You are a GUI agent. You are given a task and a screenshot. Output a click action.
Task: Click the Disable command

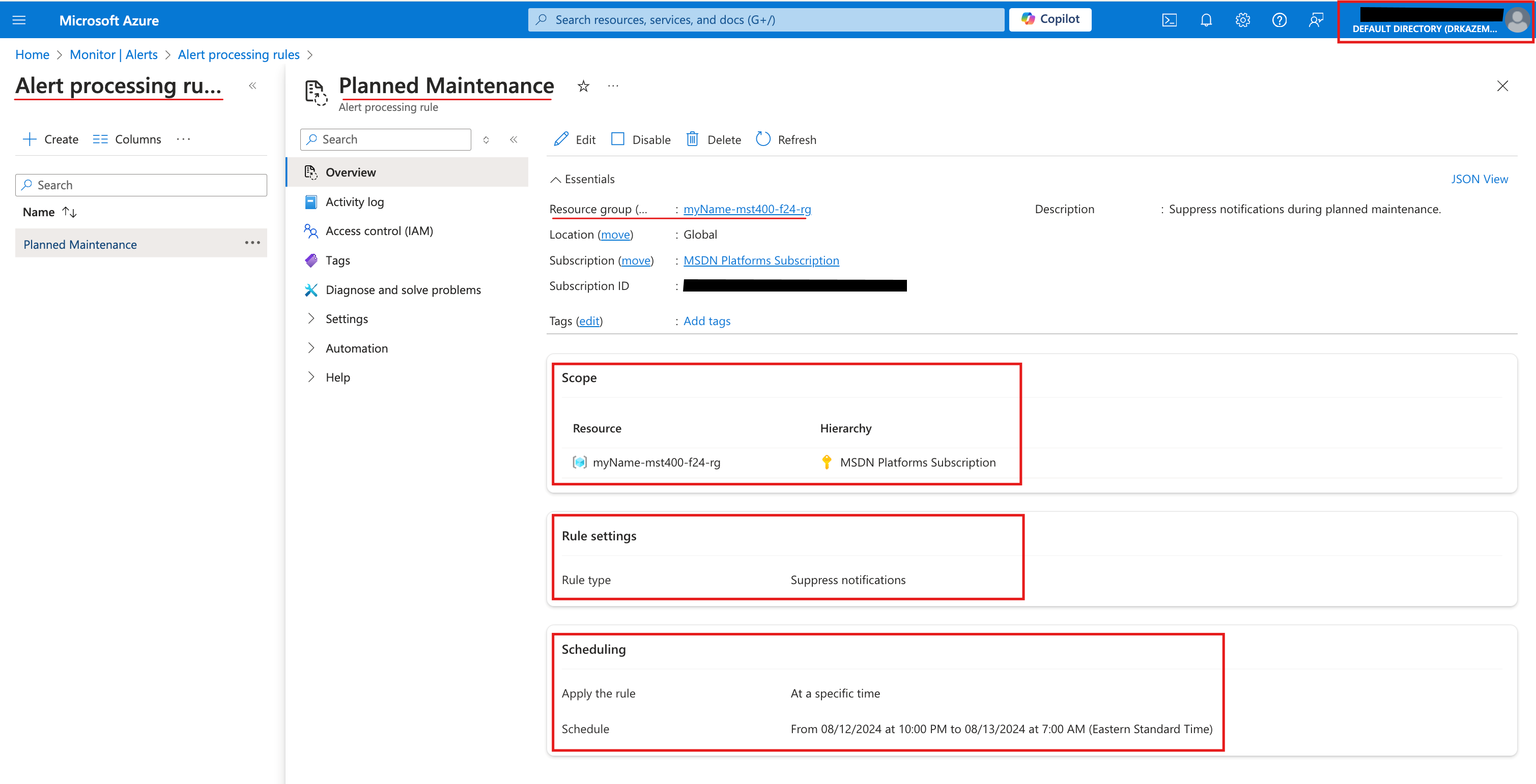[x=641, y=139]
